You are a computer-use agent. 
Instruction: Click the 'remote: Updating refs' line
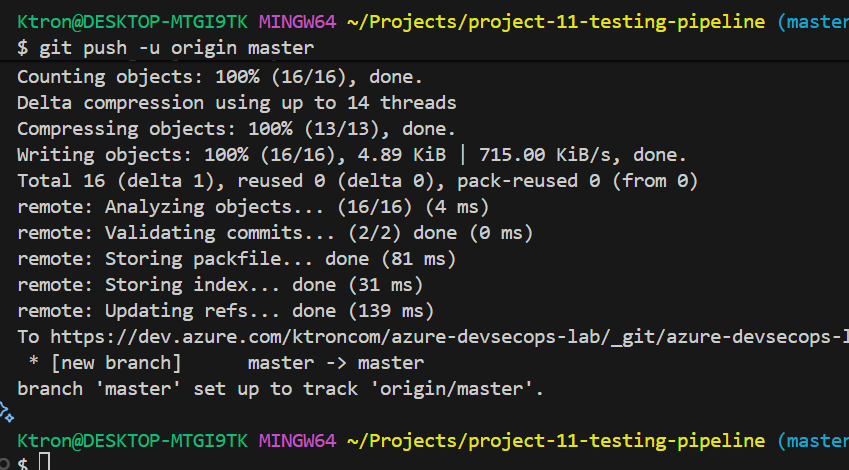point(226,311)
